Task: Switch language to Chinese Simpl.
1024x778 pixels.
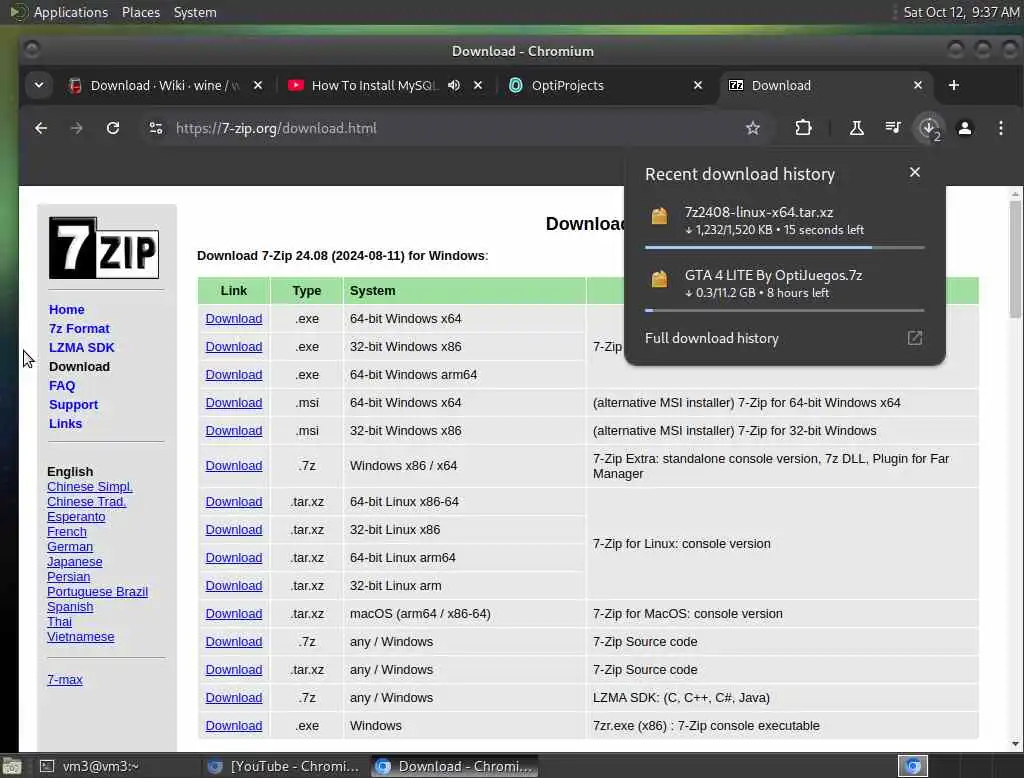Action: [89, 487]
